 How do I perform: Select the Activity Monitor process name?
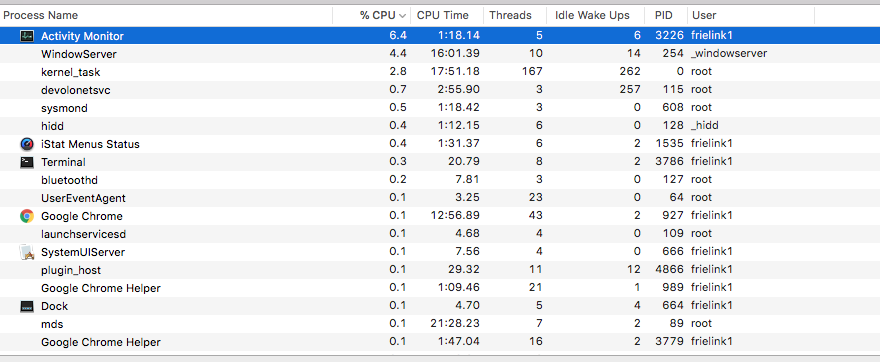click(82, 36)
